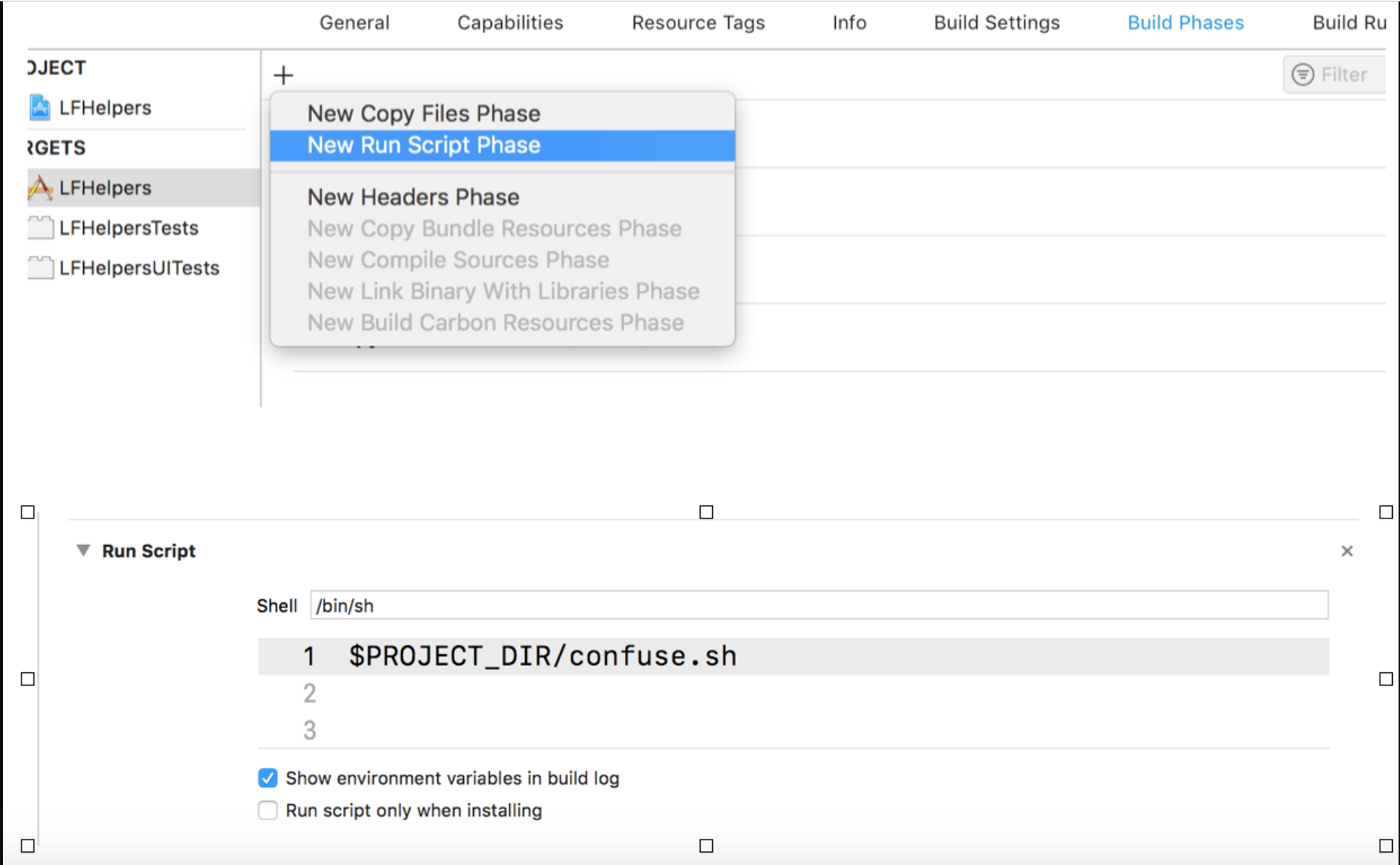Click the Shell path input field
1400x865 pixels.
(818, 605)
